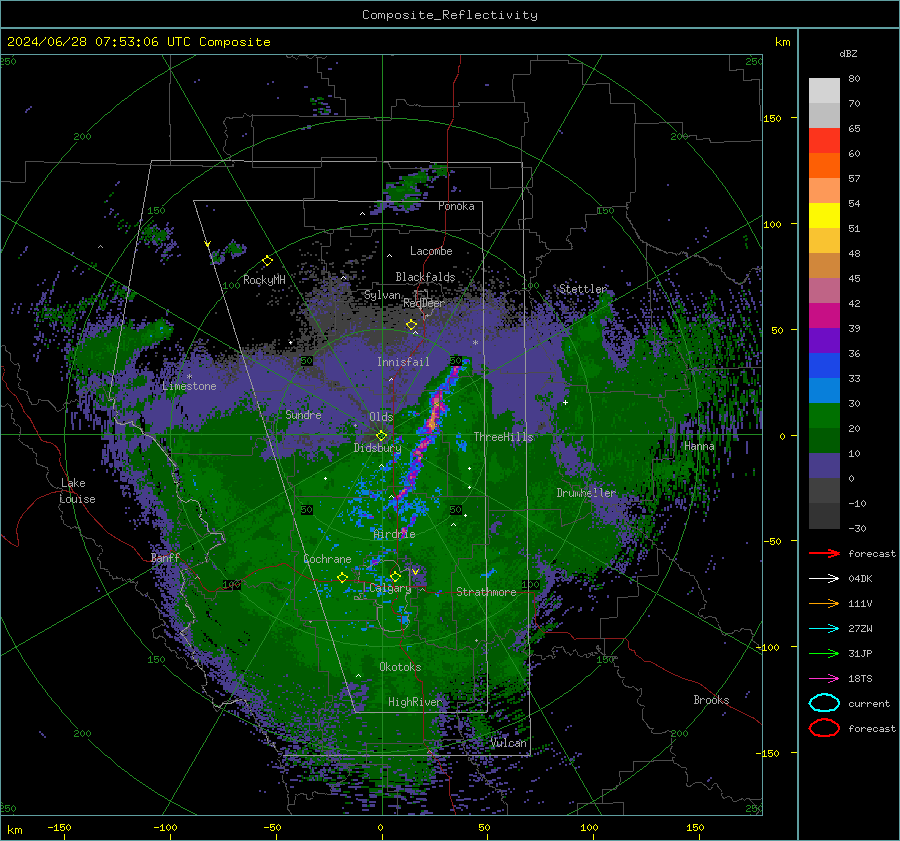Click the Stettler city label
Viewport: 900px width, 841px height.
(x=583, y=289)
